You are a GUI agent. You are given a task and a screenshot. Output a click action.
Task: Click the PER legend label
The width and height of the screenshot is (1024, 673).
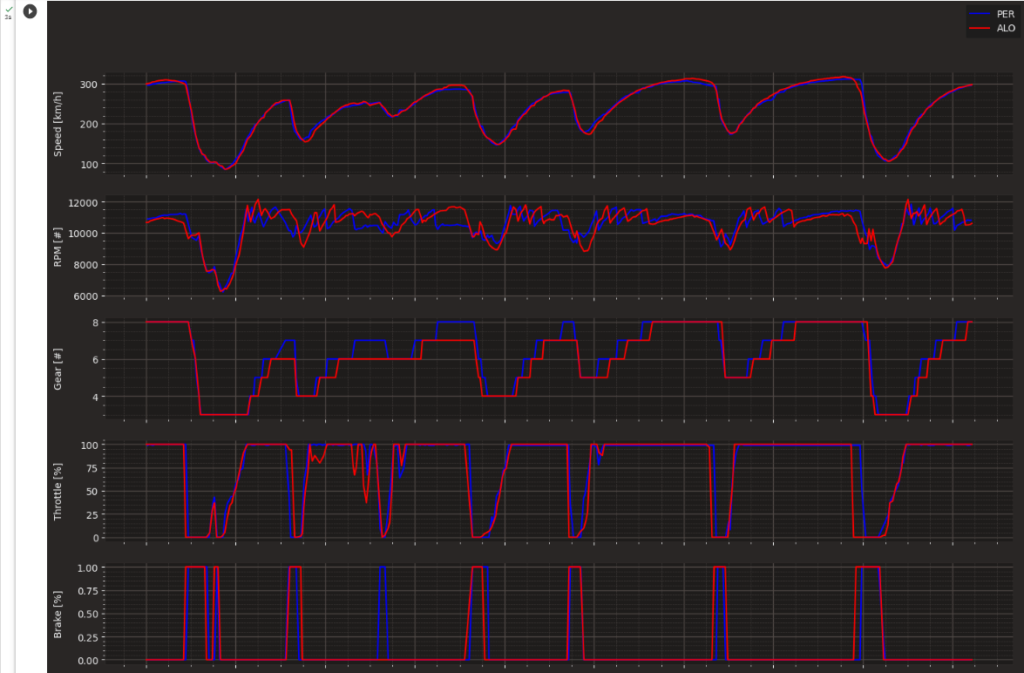tap(1005, 14)
